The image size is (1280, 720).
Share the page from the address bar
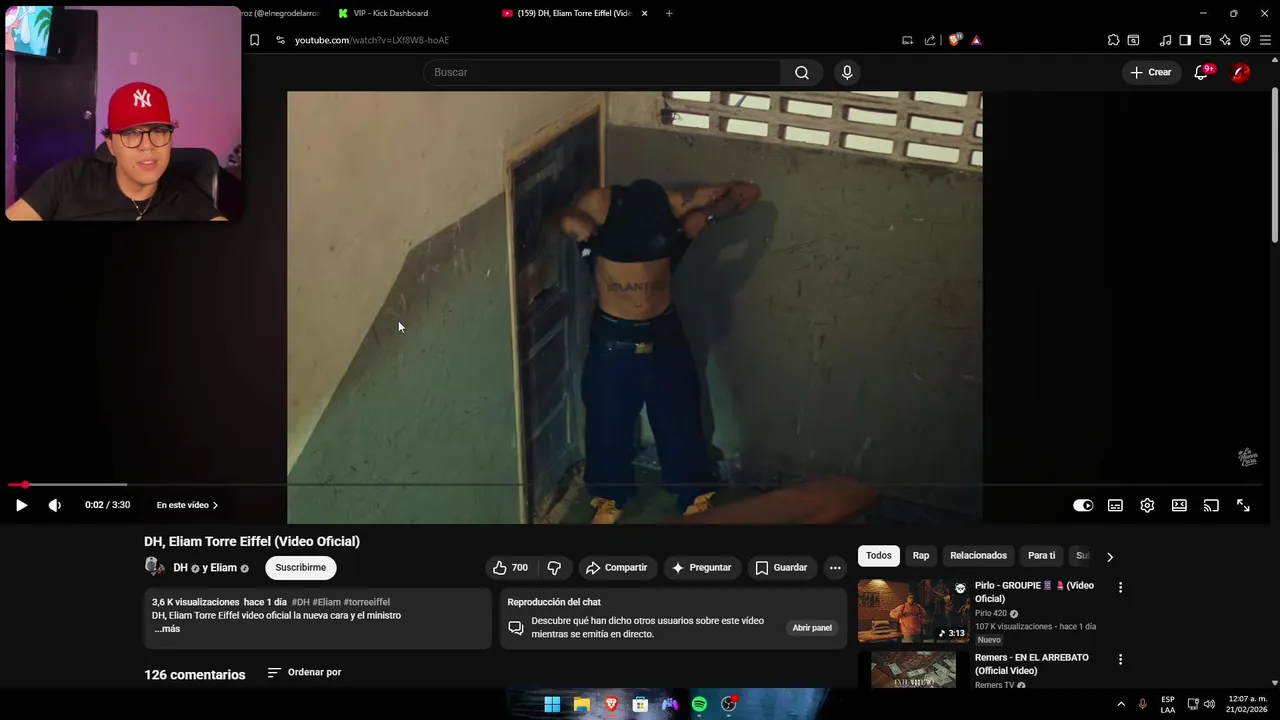(930, 40)
